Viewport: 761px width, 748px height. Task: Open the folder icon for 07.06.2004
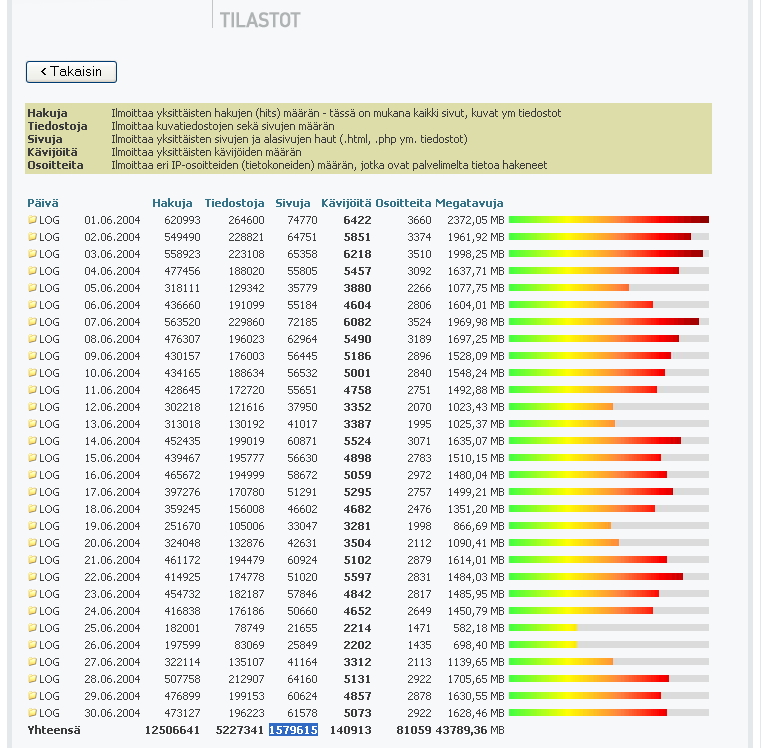click(x=33, y=322)
